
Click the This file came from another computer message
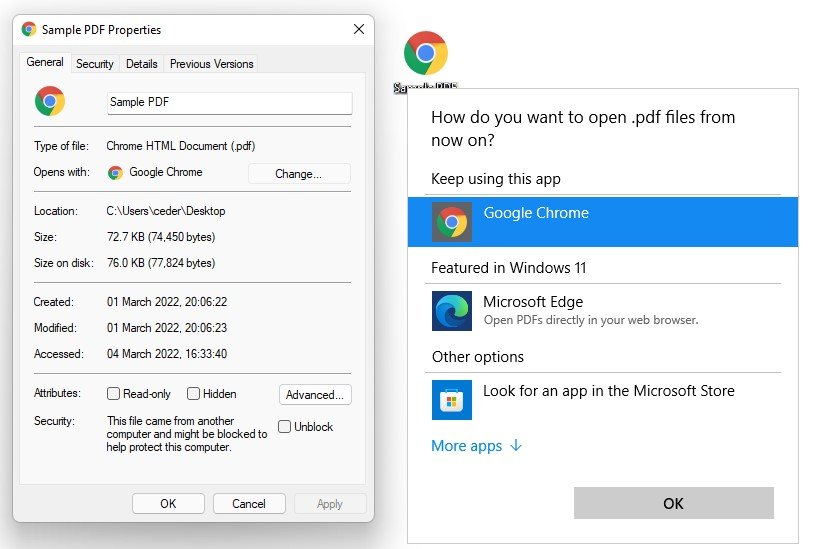click(187, 434)
